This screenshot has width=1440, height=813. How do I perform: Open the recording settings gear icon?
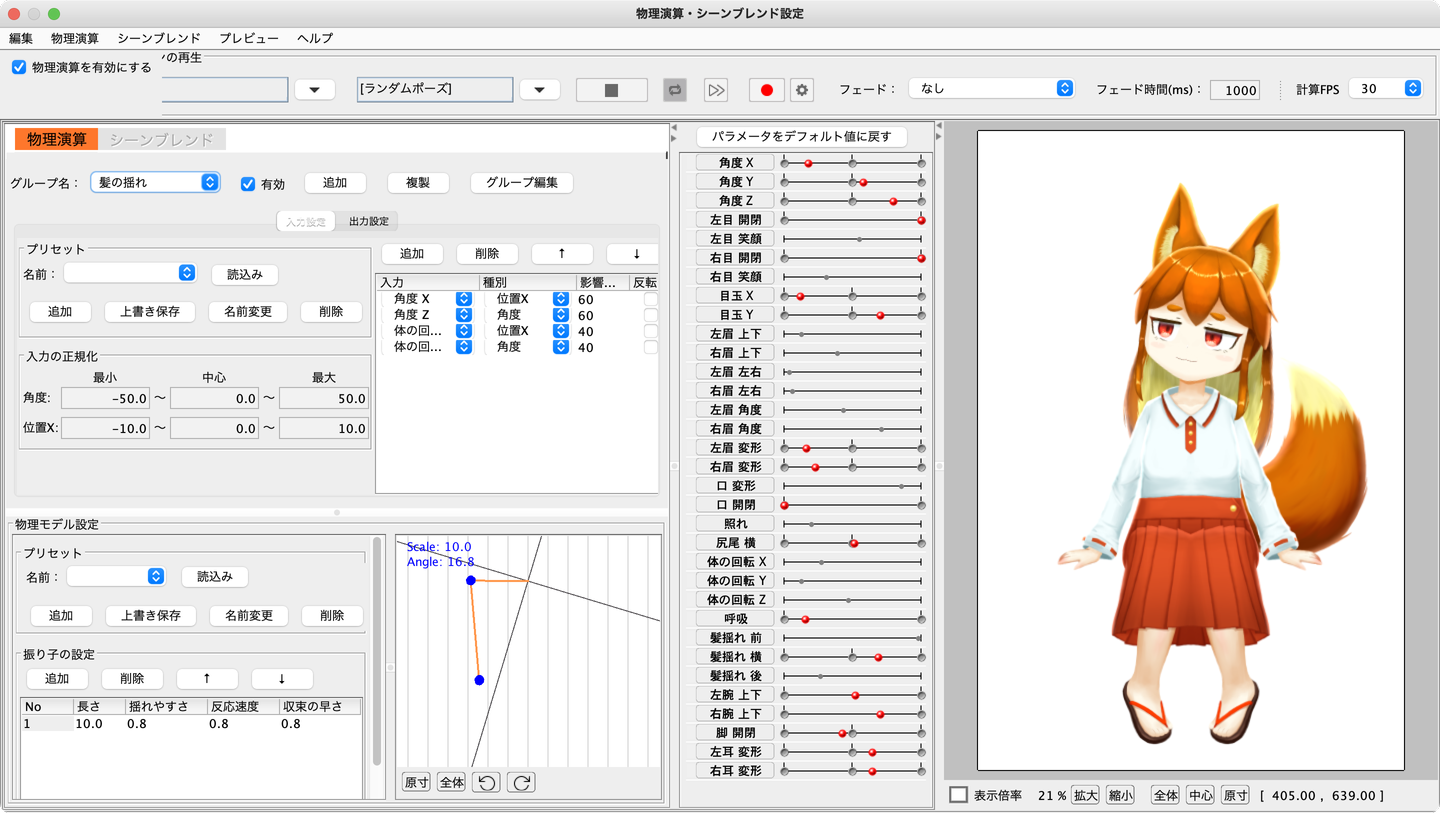pos(801,90)
